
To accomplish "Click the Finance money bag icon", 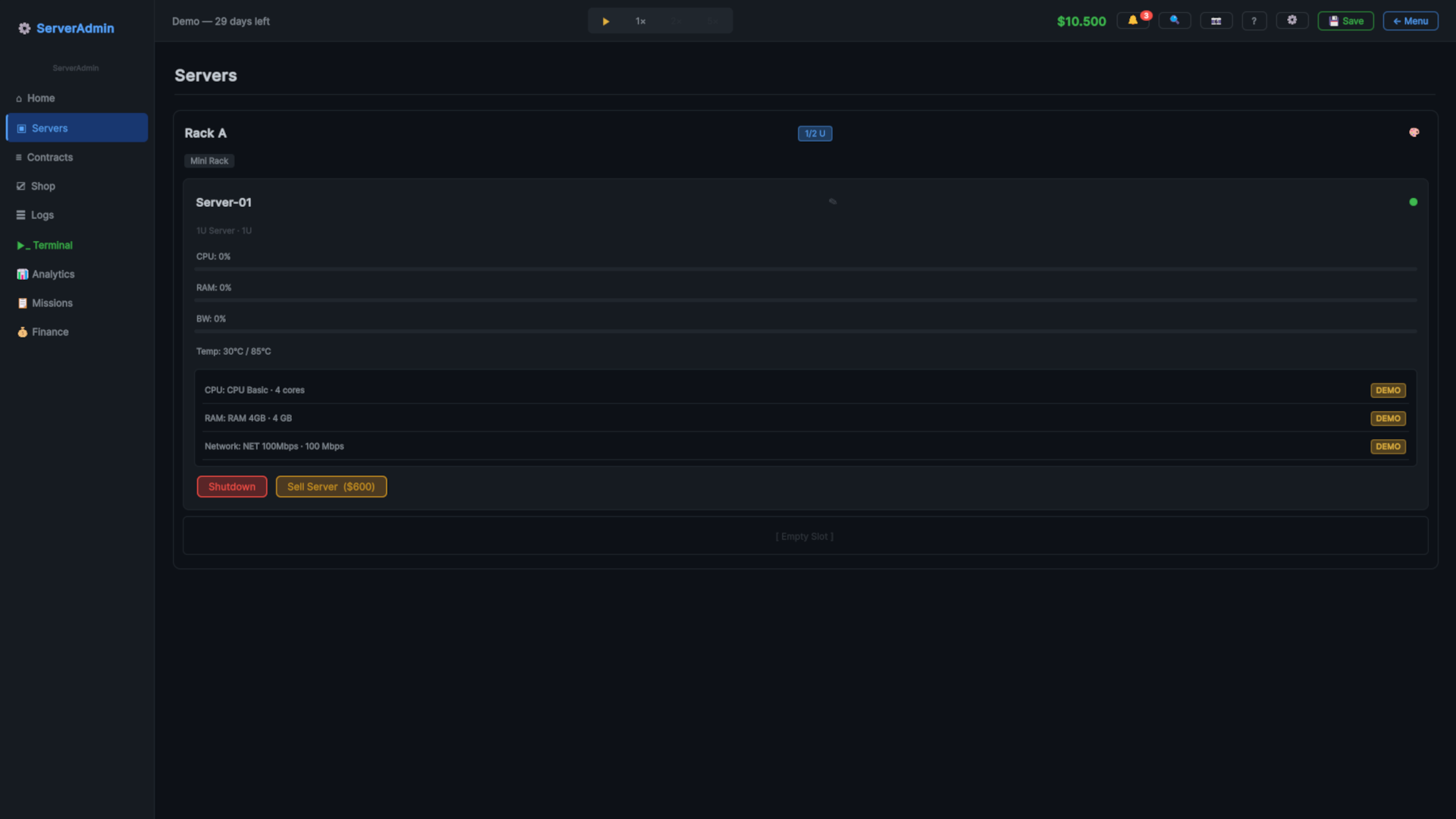I will [22, 331].
